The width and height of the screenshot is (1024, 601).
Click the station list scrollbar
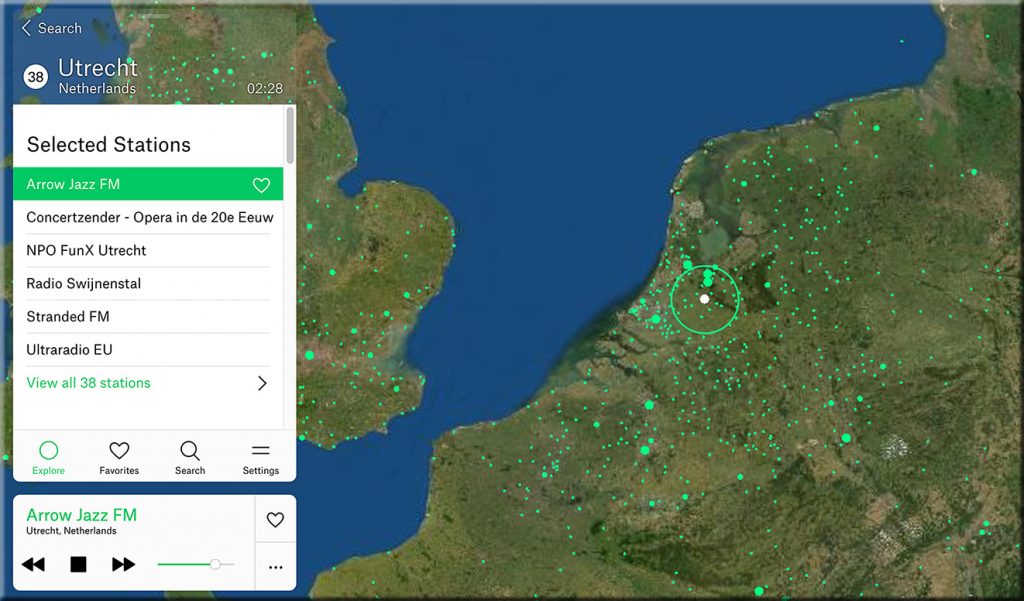click(x=289, y=135)
